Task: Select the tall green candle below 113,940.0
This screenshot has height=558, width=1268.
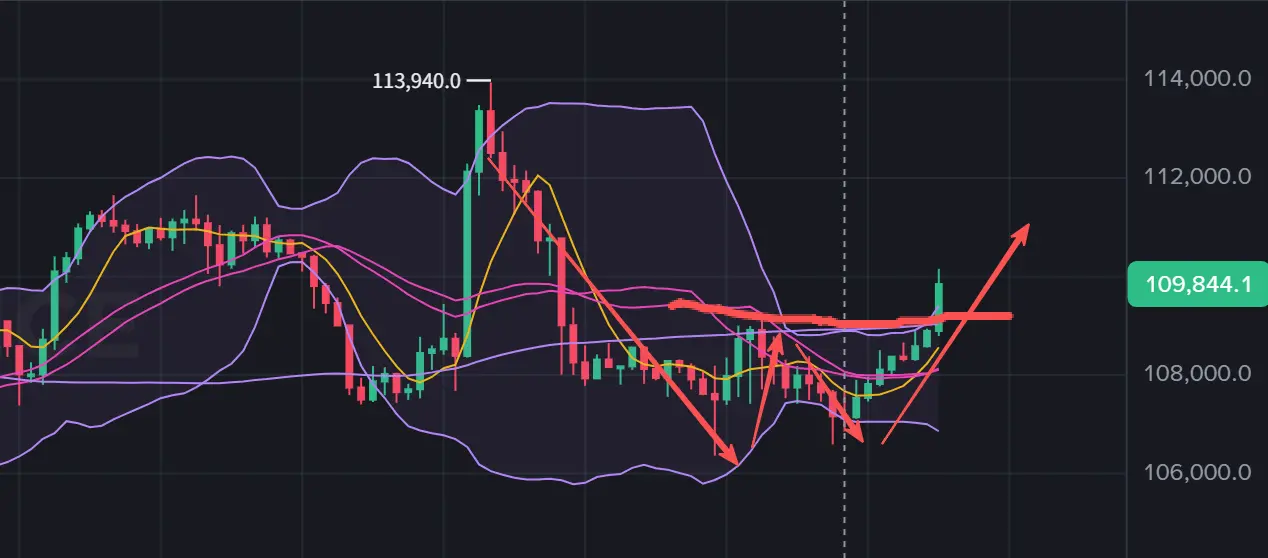Action: (467, 262)
